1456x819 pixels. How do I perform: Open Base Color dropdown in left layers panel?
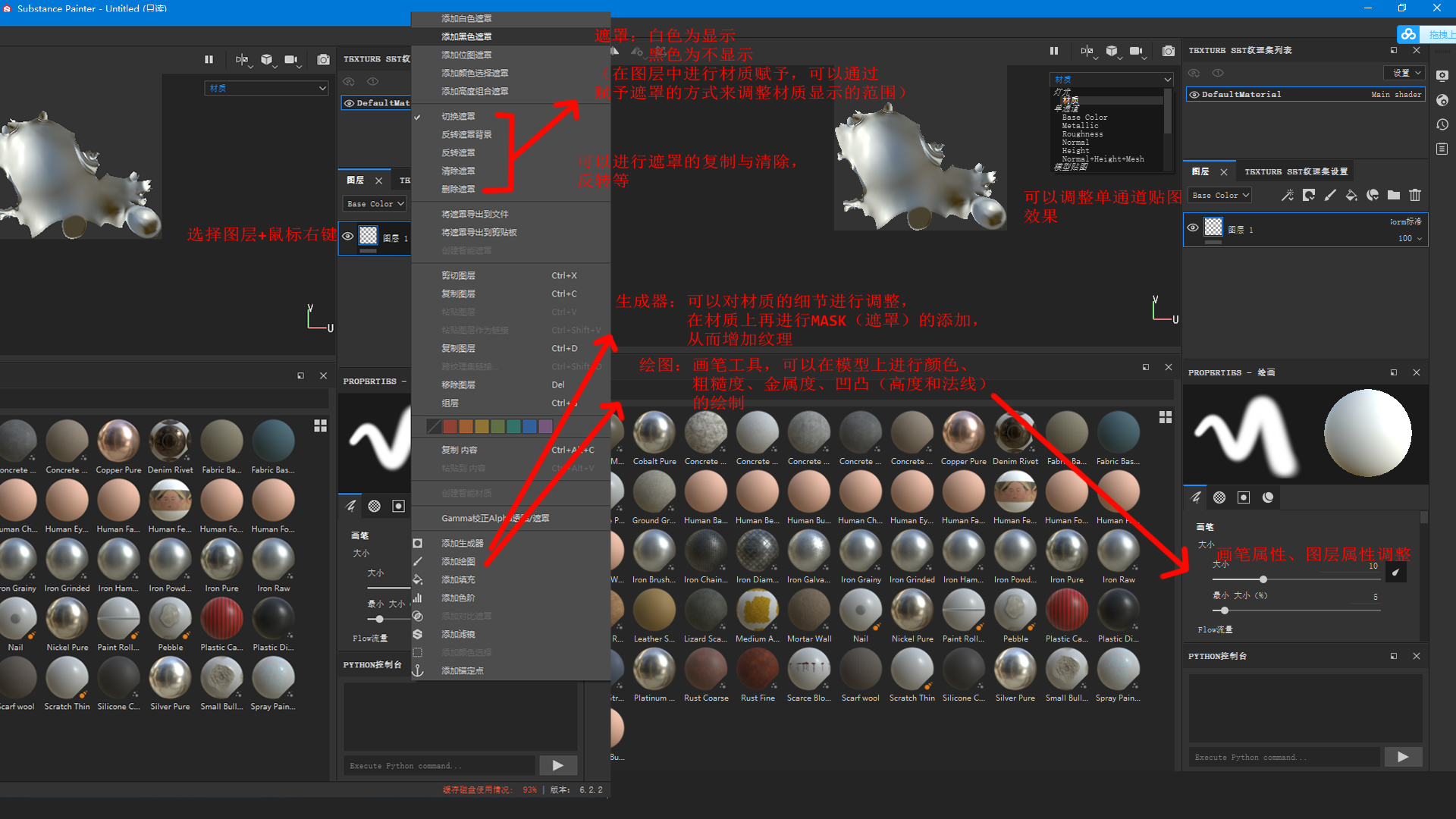(375, 204)
